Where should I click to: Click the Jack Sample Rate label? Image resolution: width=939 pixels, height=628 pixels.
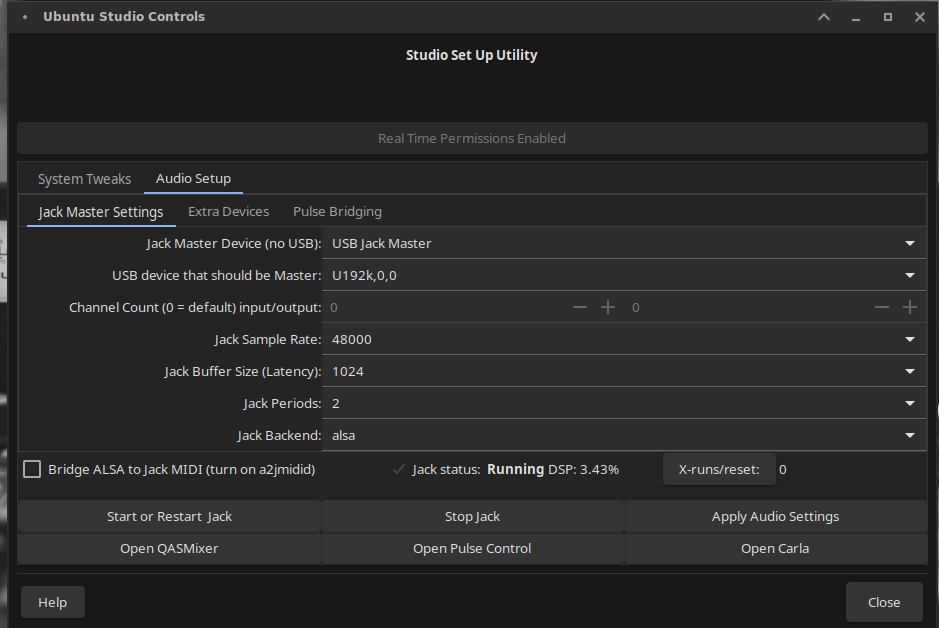point(268,339)
